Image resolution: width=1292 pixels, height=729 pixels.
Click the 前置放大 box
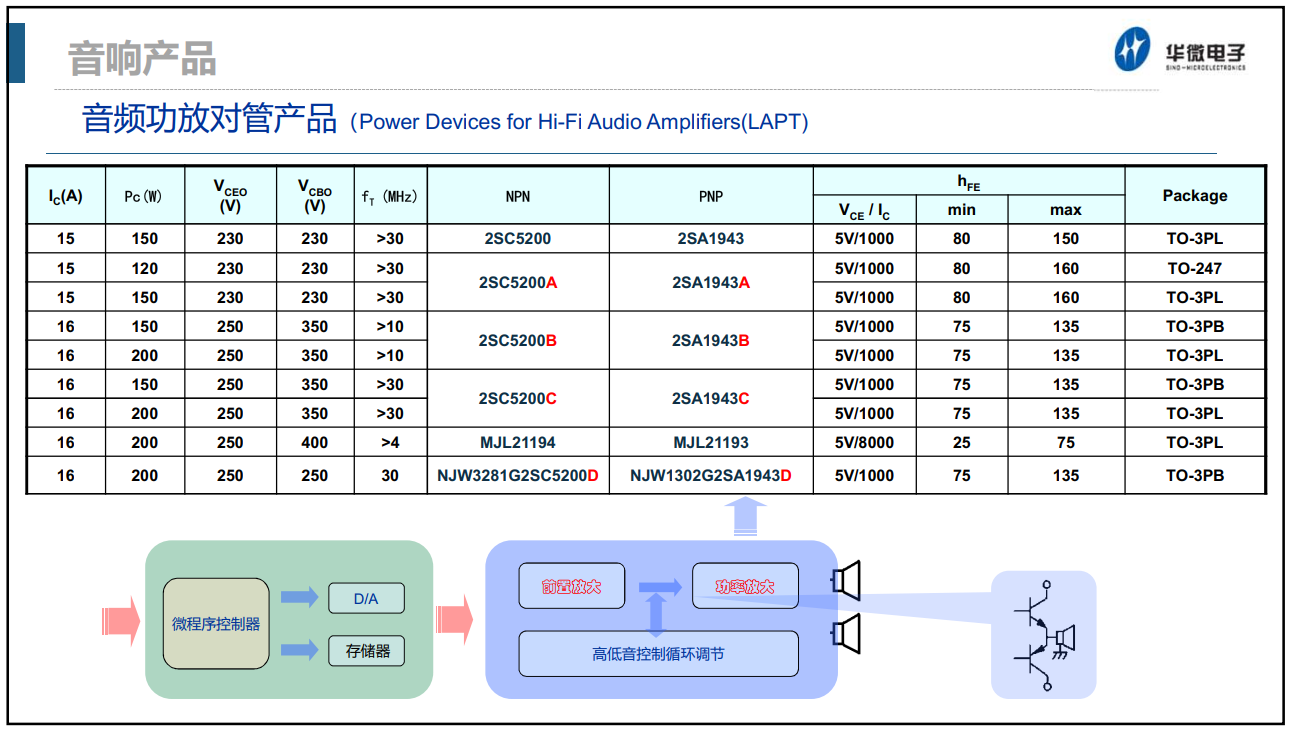[x=572, y=586]
